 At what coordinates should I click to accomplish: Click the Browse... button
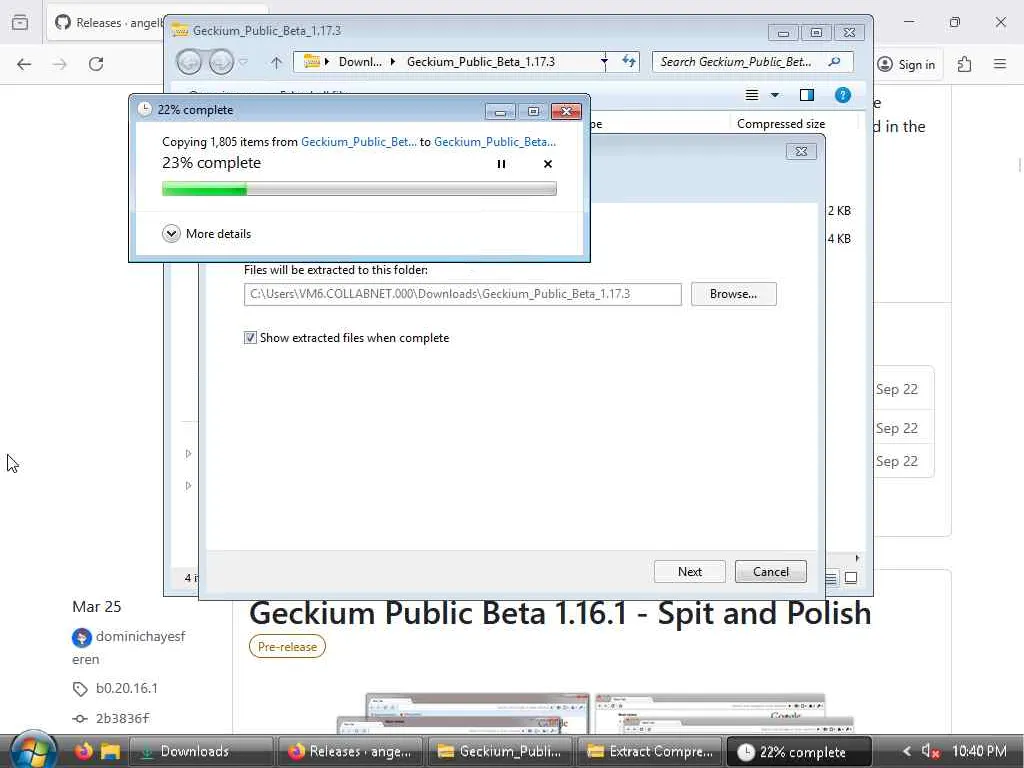[733, 294]
